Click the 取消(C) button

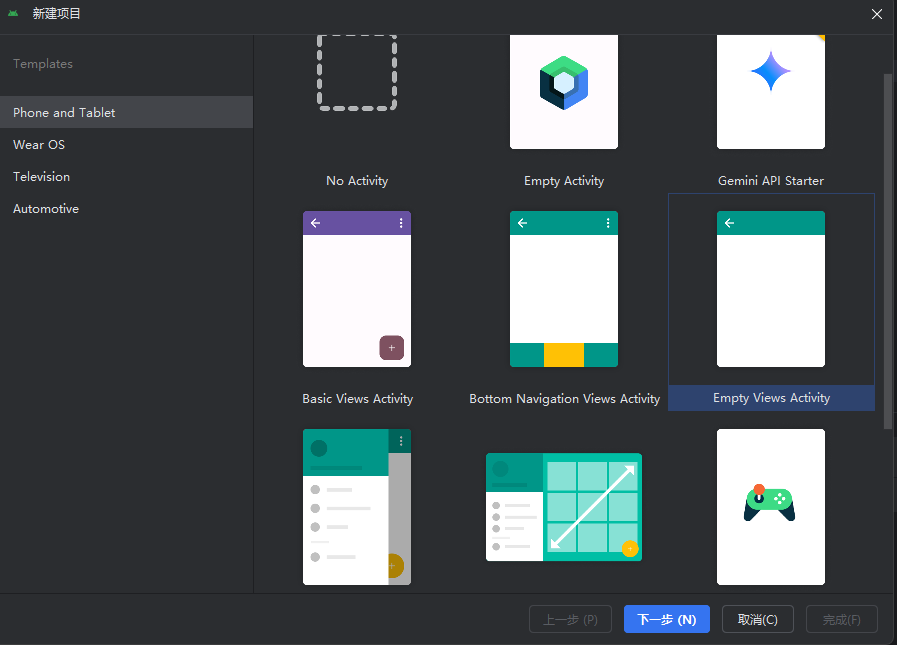coord(757,619)
